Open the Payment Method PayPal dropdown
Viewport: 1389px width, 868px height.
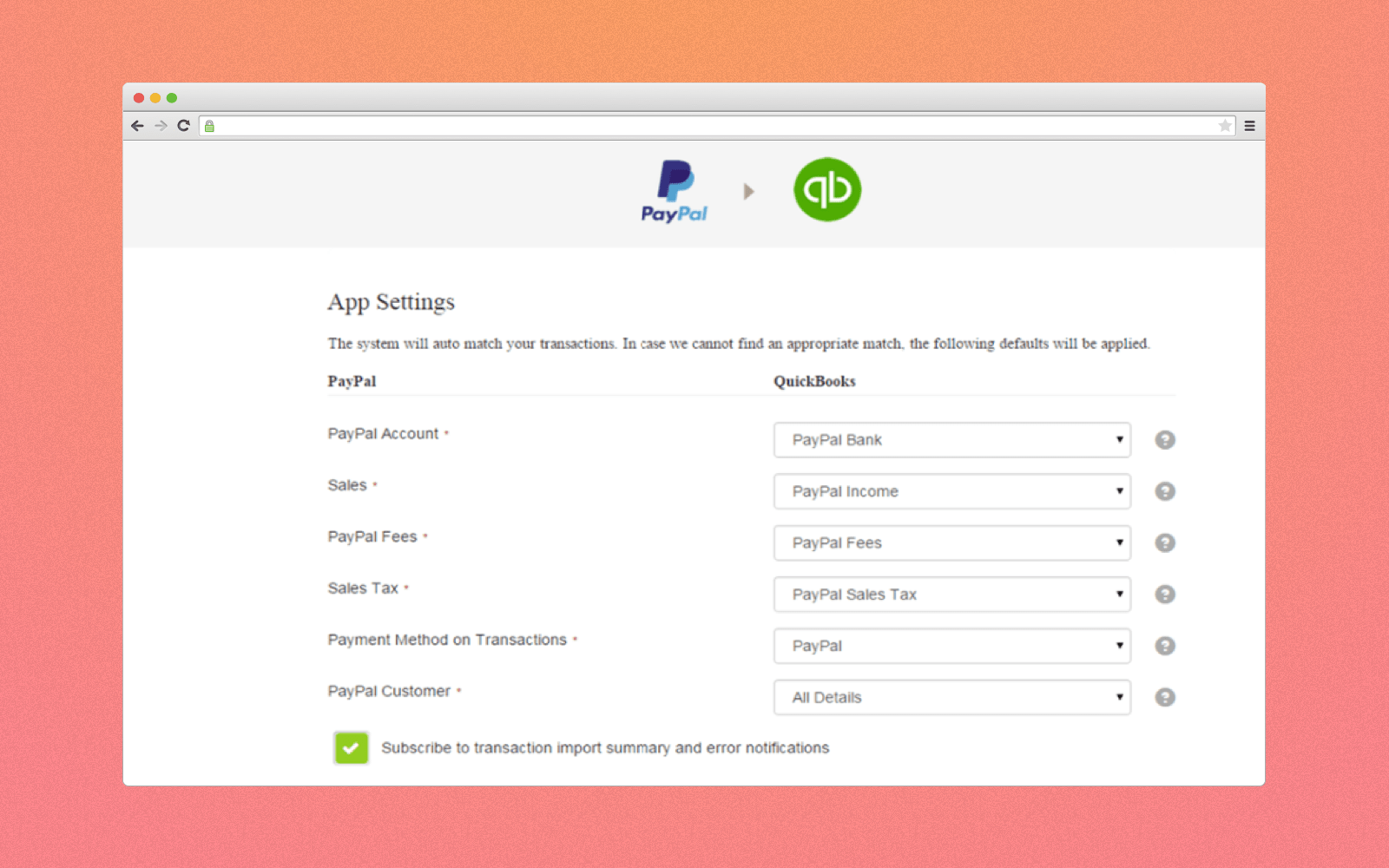(952, 646)
